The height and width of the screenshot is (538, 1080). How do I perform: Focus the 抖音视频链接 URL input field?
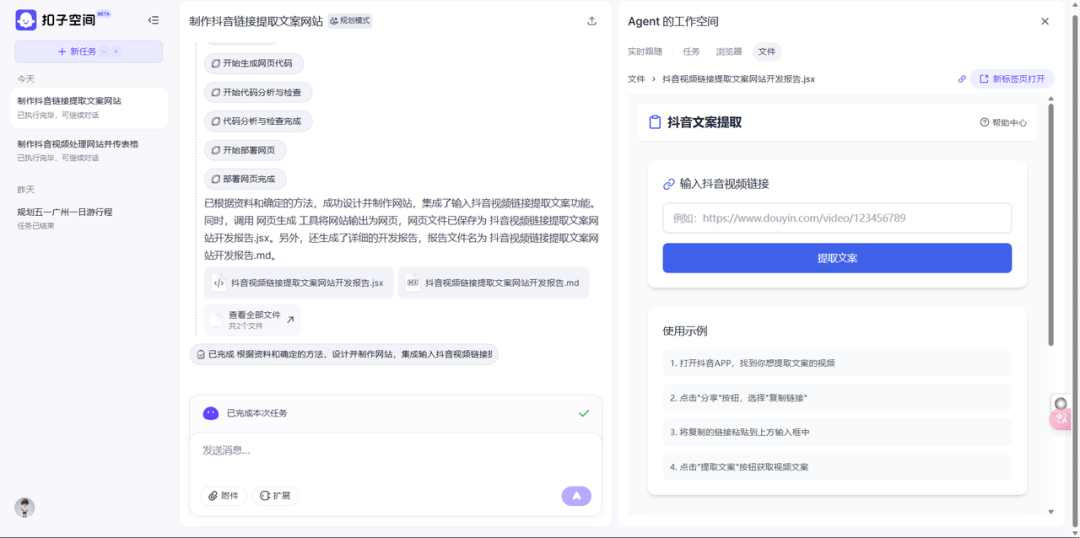837,218
